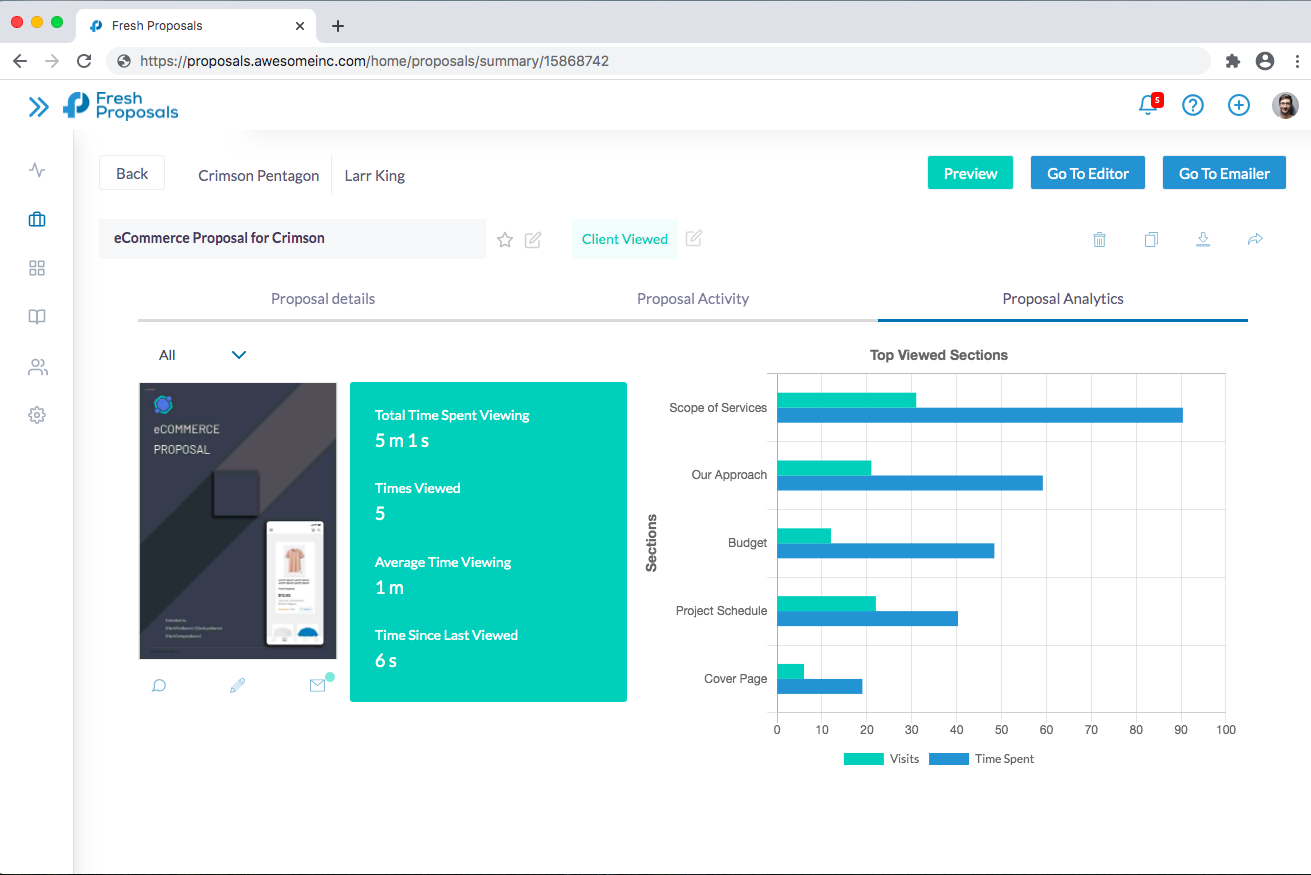This screenshot has height=875, width=1311.
Task: Expand the sidebar with double chevron
Action: point(38,106)
